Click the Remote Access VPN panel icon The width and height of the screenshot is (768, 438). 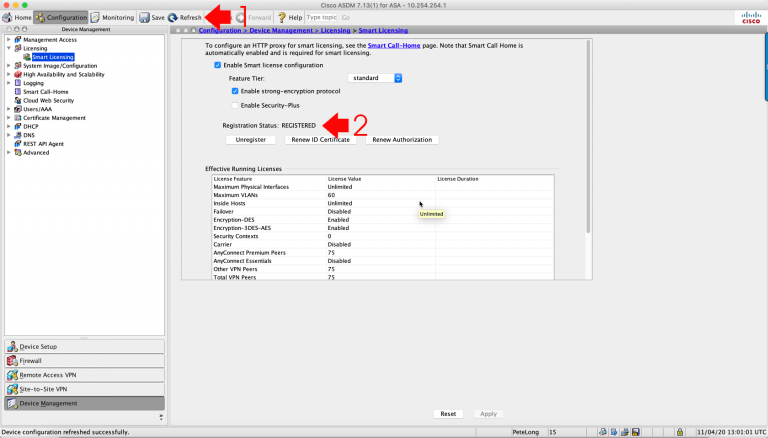tap(12, 375)
